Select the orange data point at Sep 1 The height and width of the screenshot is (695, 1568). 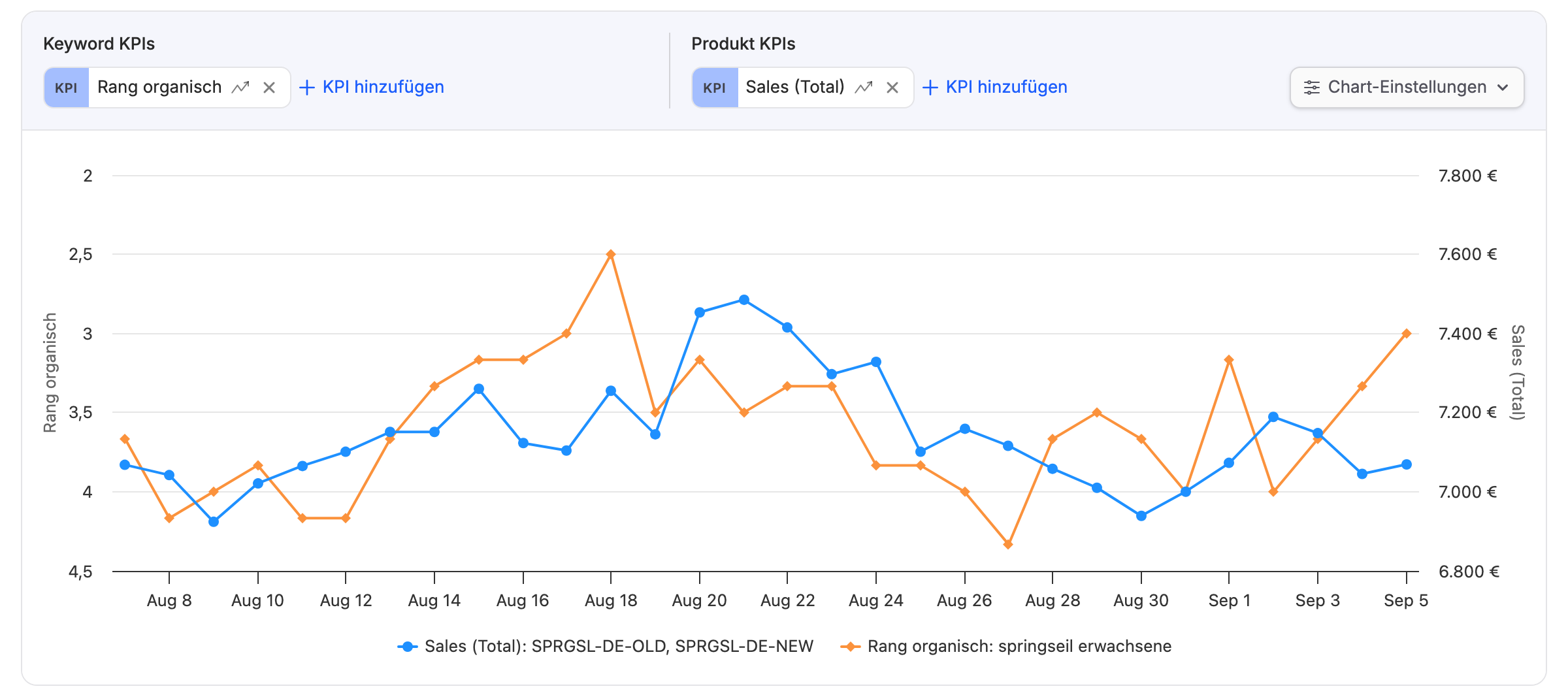click(1228, 360)
